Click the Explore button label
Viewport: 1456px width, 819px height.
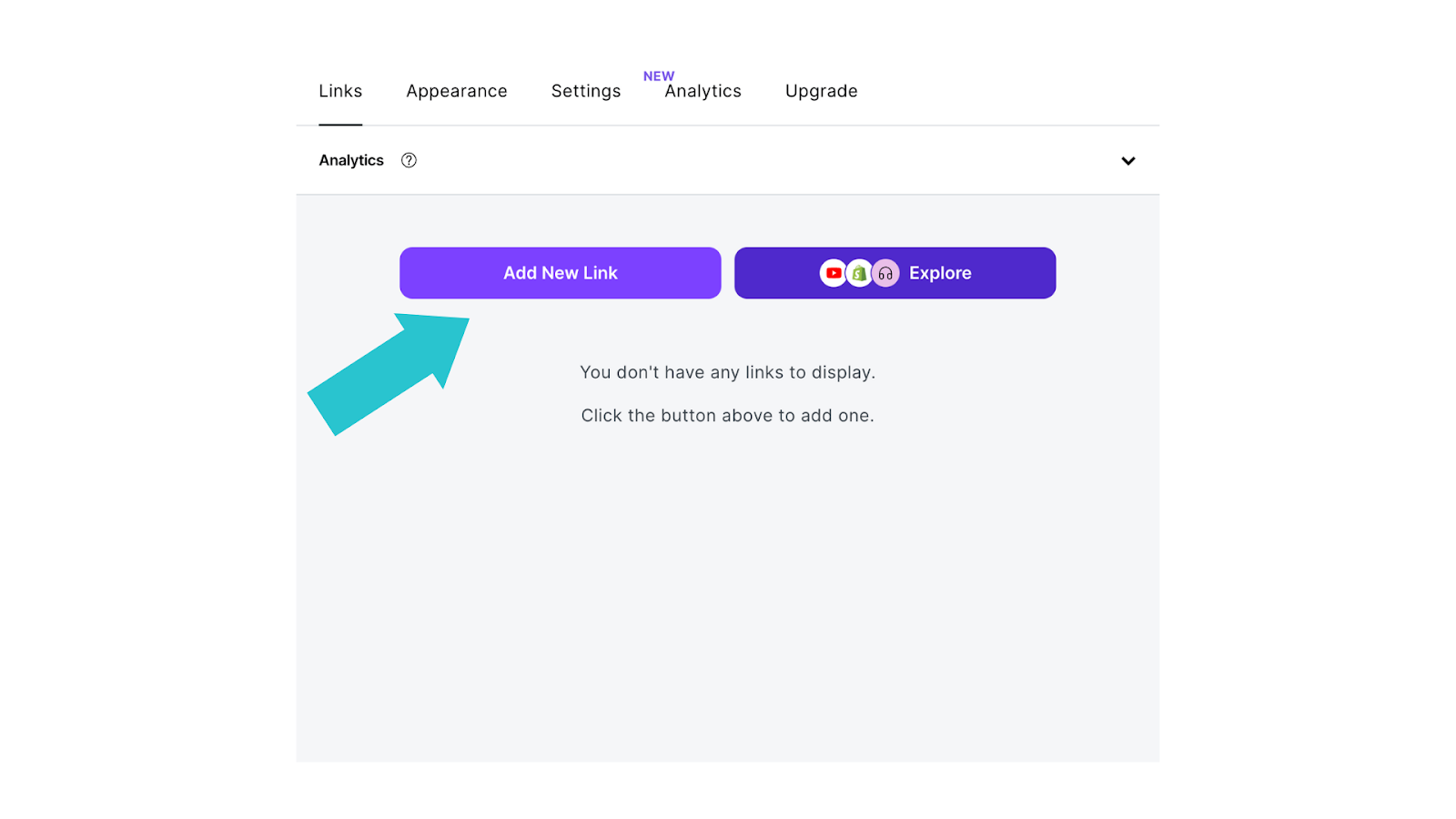tap(940, 273)
